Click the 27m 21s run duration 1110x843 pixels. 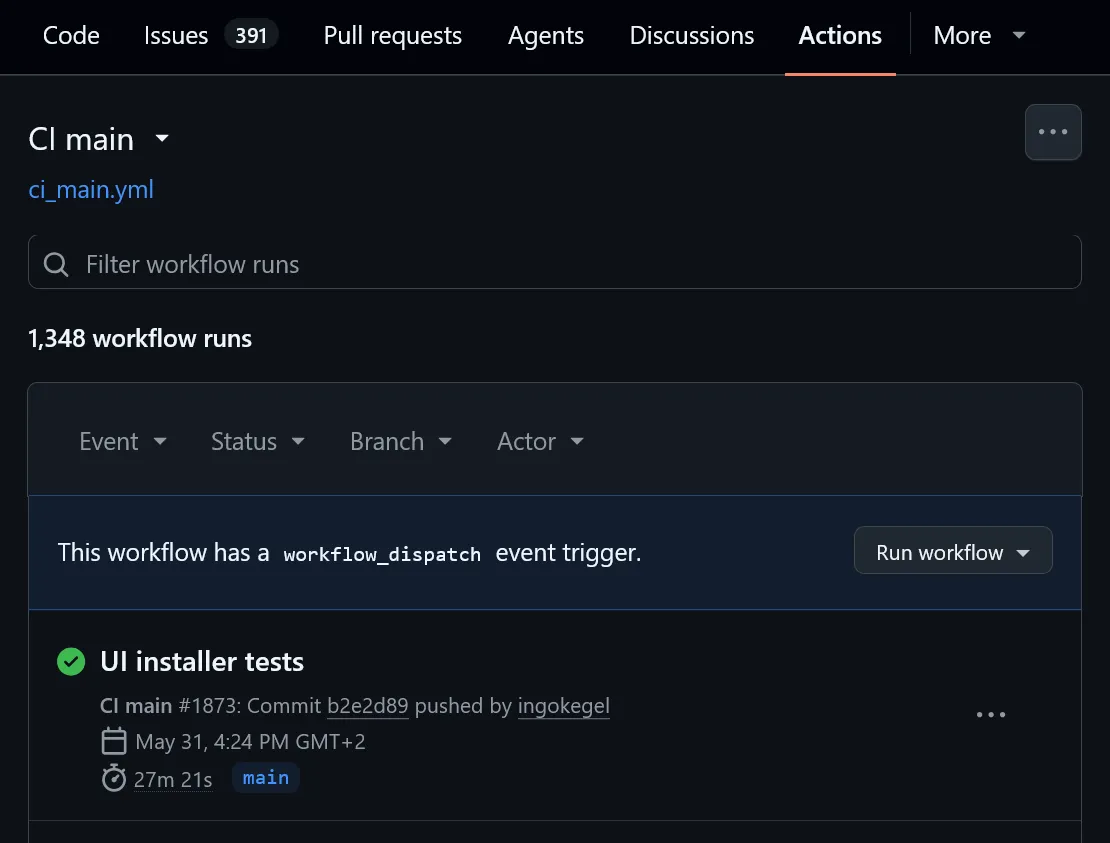(173, 779)
